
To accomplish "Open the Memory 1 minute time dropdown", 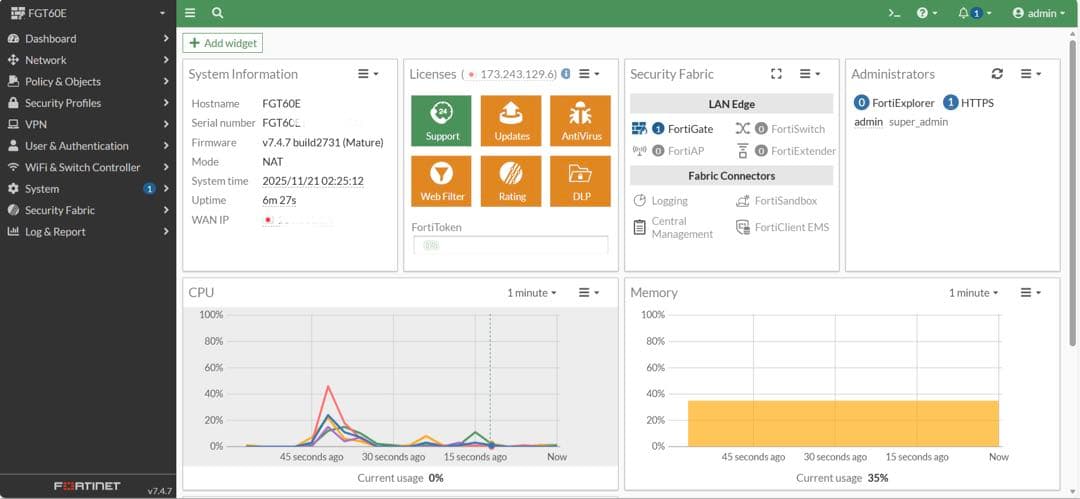I will tap(973, 293).
